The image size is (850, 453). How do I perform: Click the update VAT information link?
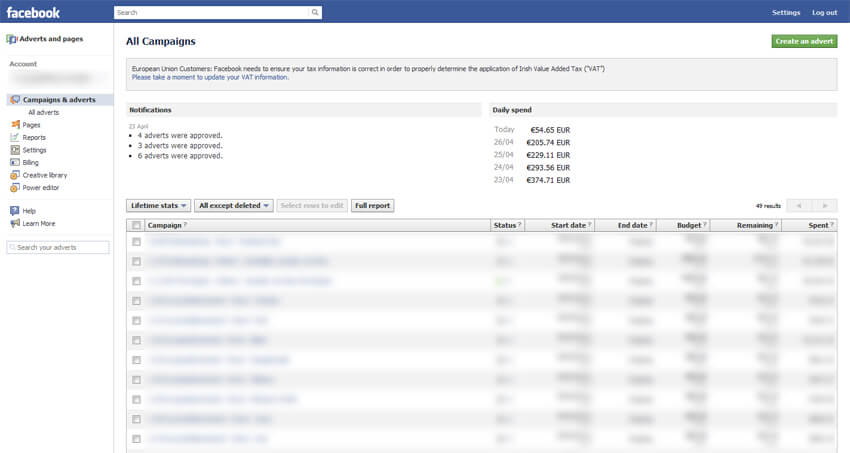(x=210, y=77)
